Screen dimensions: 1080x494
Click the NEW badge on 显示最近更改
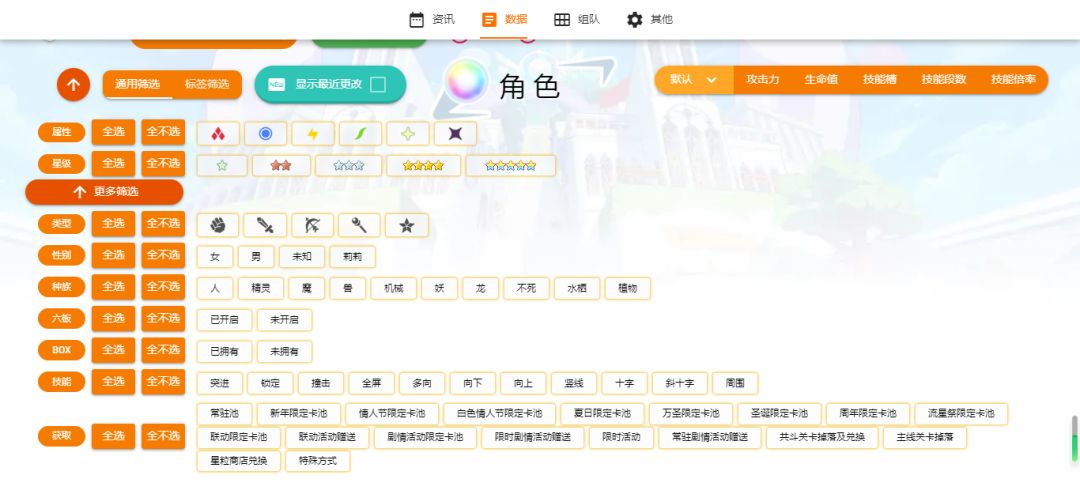click(276, 85)
